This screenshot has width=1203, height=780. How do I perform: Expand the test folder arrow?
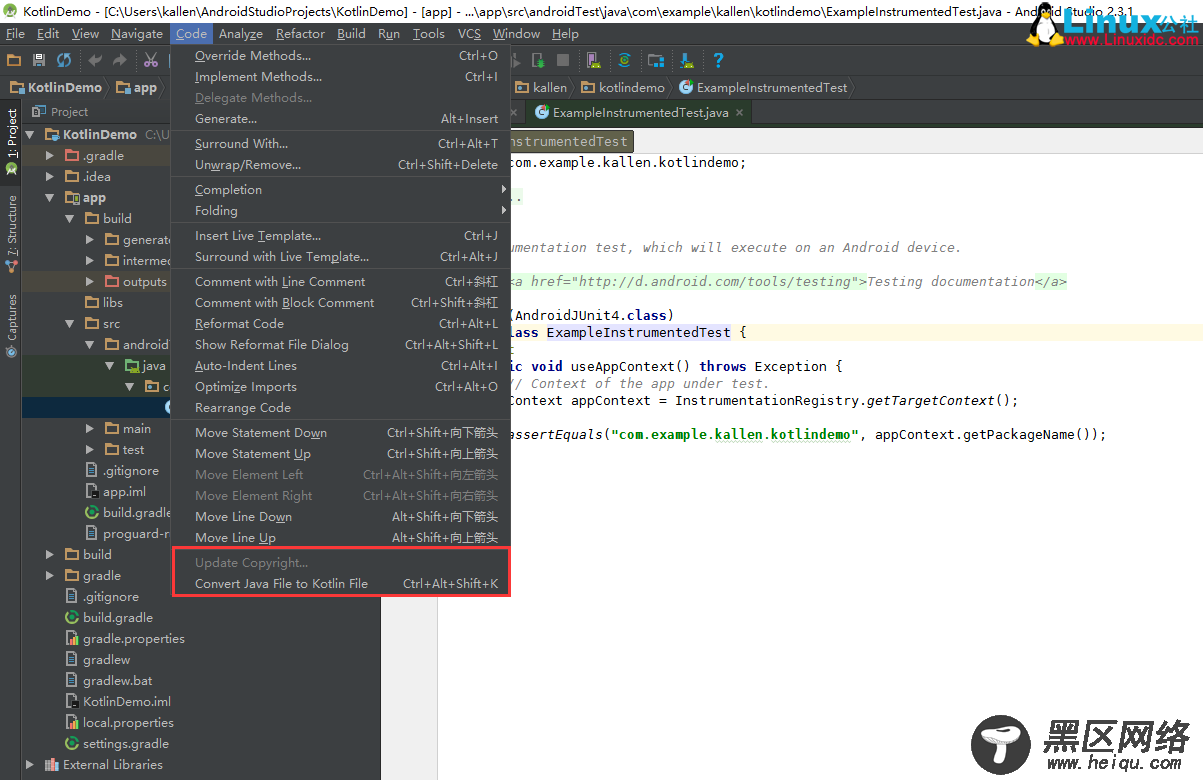click(90, 450)
